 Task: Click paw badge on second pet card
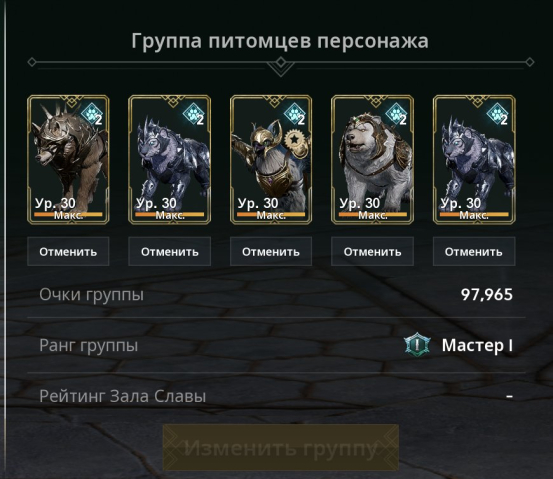tap(193, 114)
